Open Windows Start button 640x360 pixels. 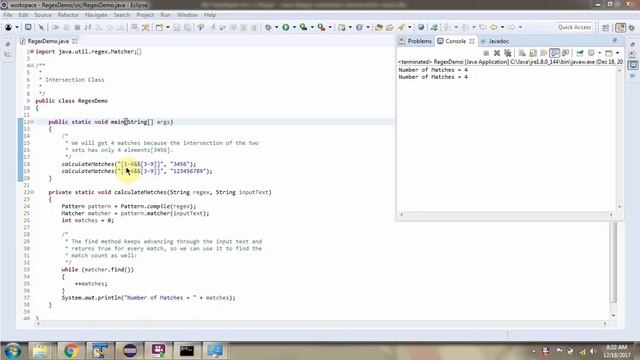(x=12, y=351)
